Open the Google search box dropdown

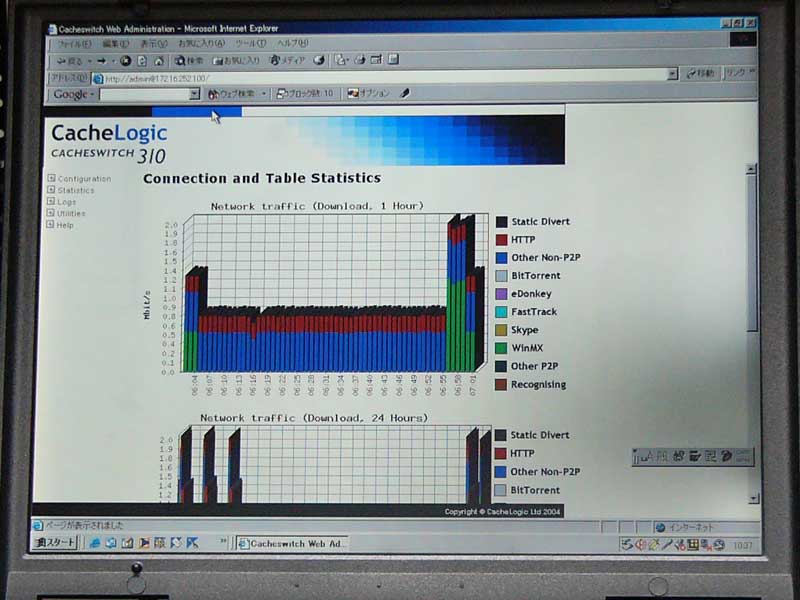[x=194, y=94]
